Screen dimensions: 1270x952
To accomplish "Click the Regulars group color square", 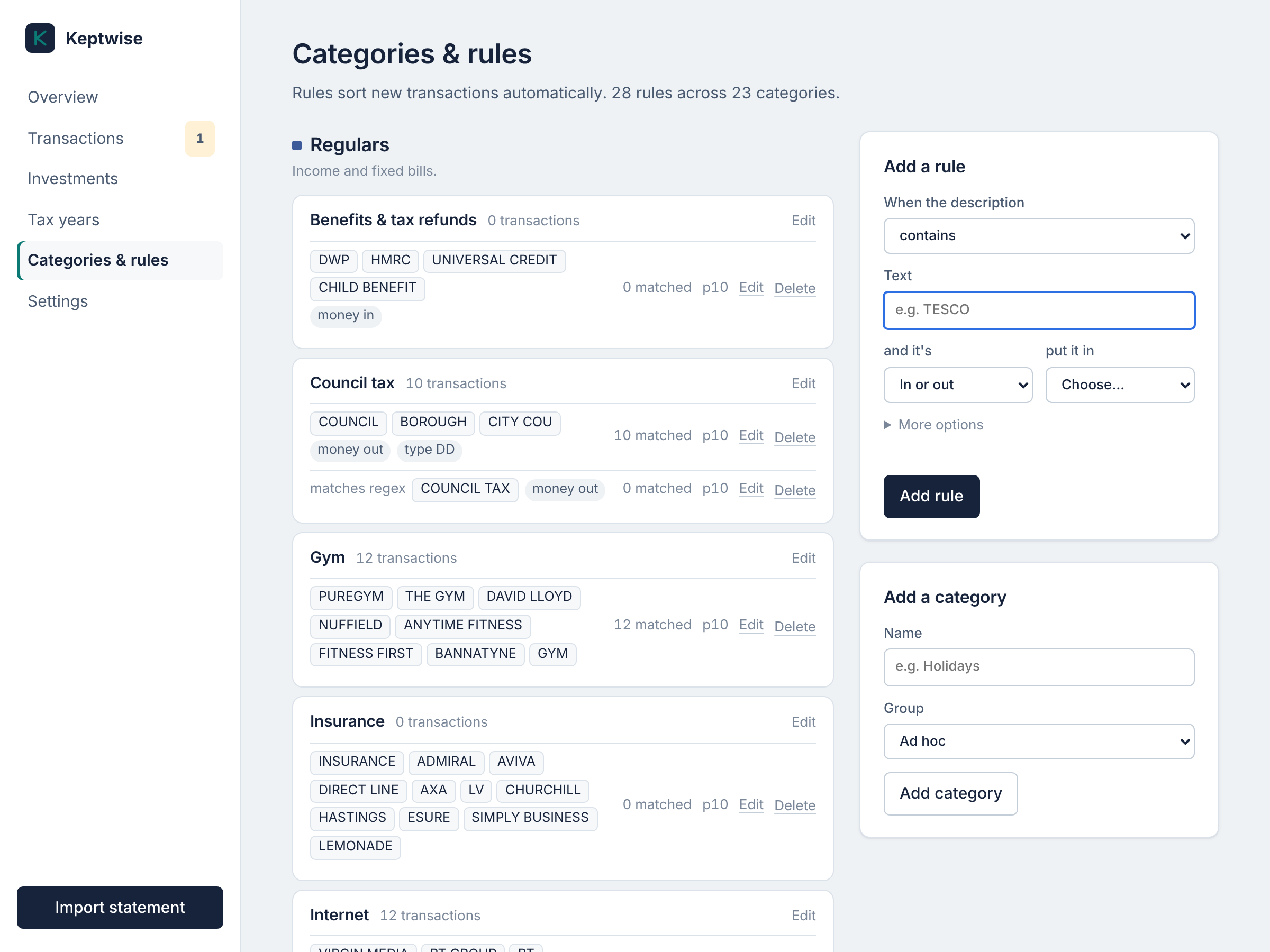I will coord(297,145).
